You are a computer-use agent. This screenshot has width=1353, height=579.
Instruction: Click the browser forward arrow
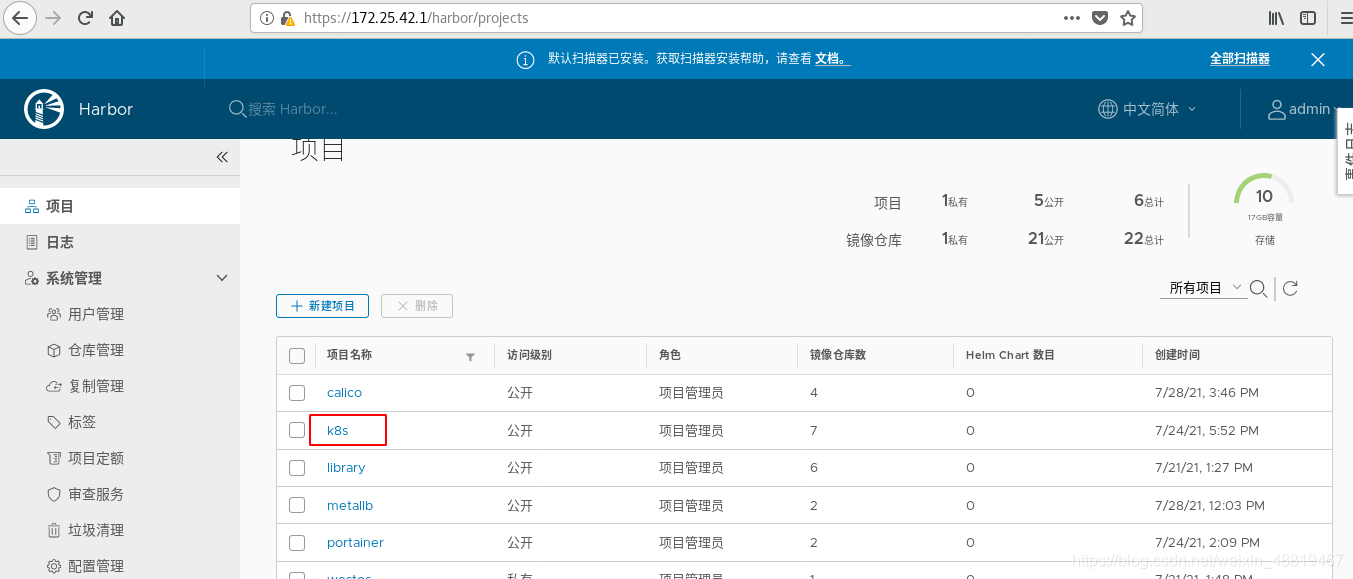point(54,18)
